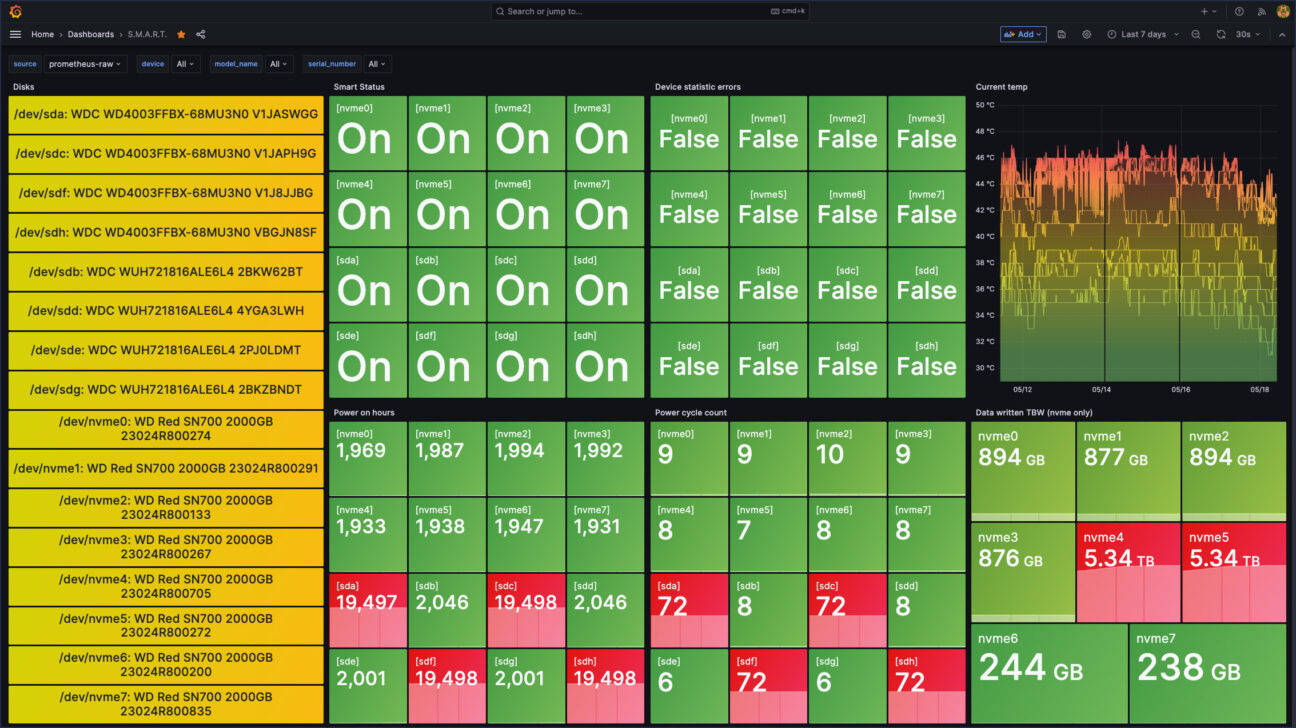
Task: Open the serial_number variable dropdown
Action: pos(377,64)
